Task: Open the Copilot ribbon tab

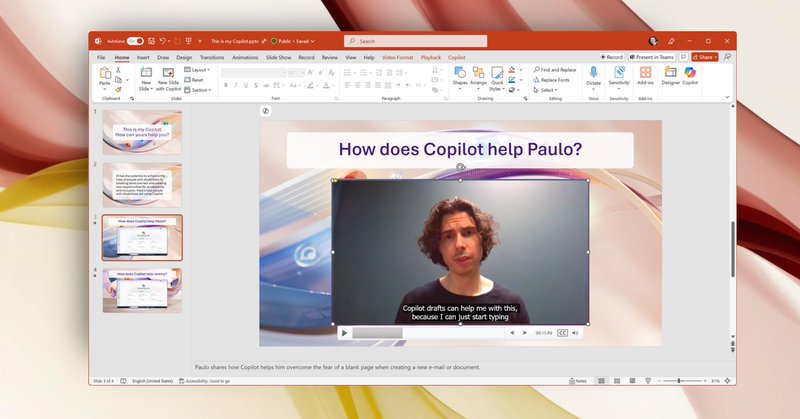Action: tap(457, 58)
